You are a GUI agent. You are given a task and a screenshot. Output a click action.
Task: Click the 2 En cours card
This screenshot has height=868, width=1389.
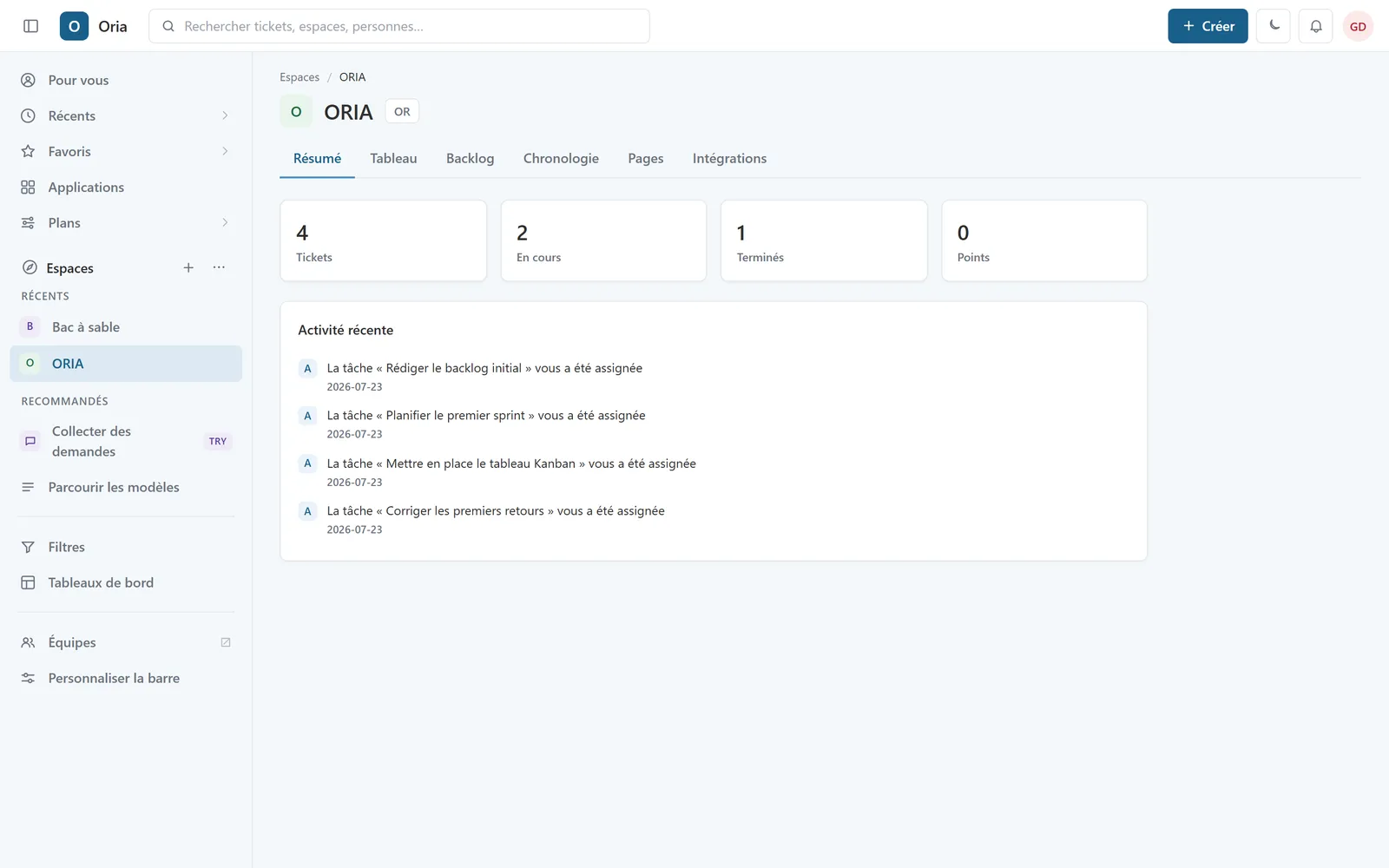point(603,240)
